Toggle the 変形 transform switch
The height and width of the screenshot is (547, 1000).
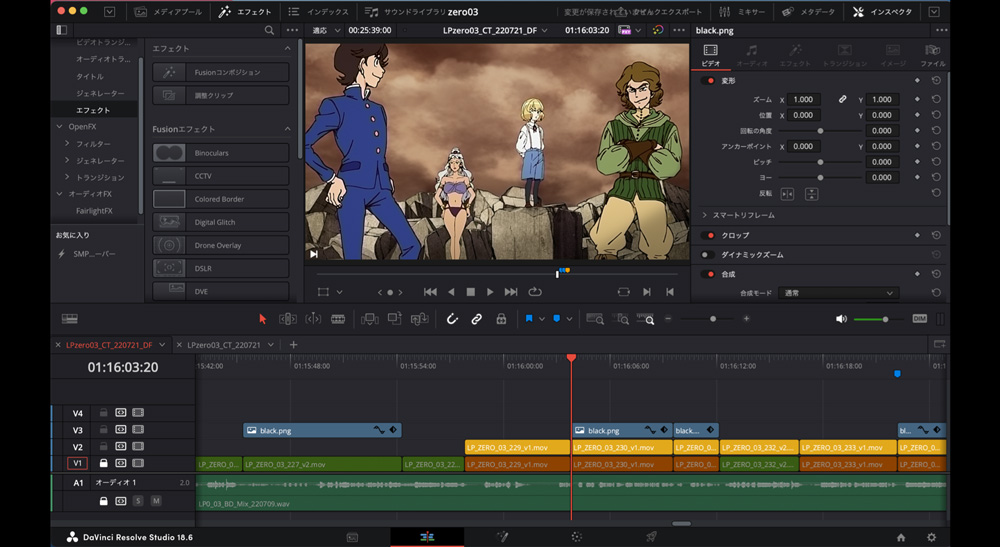point(707,81)
